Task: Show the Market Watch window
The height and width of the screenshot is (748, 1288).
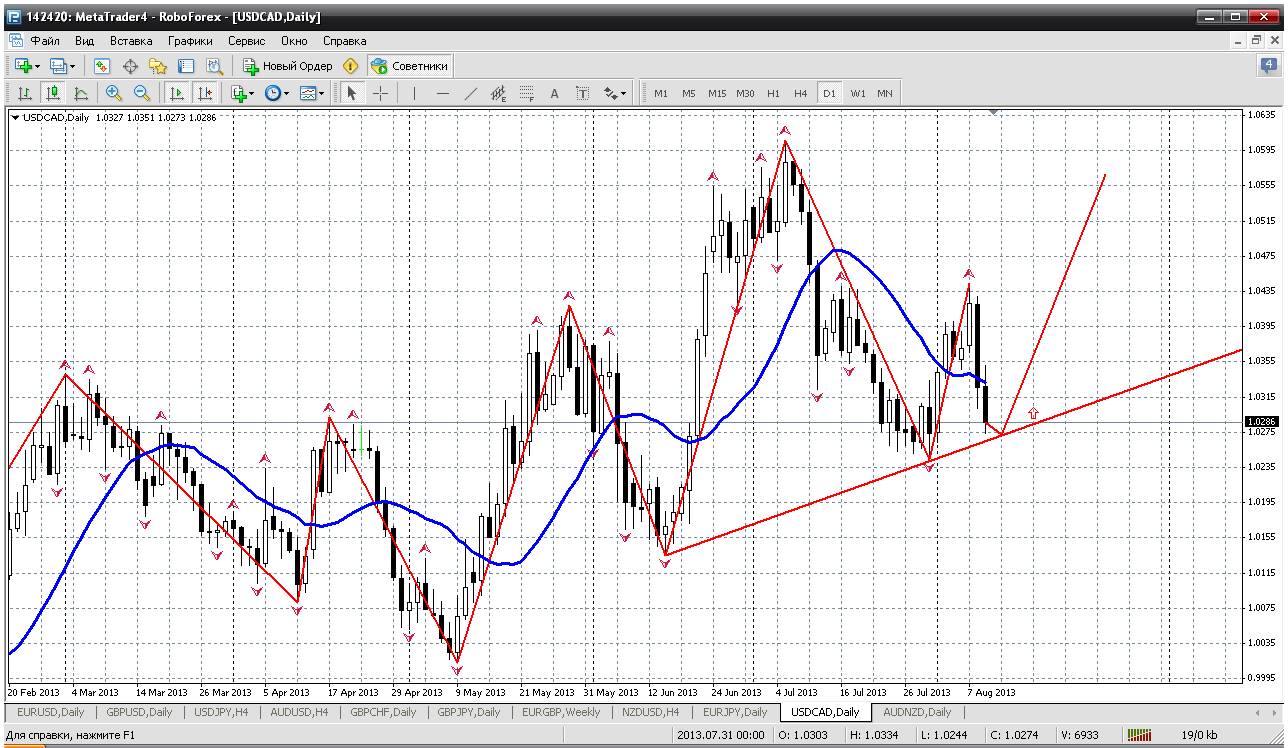Action: tap(101, 66)
